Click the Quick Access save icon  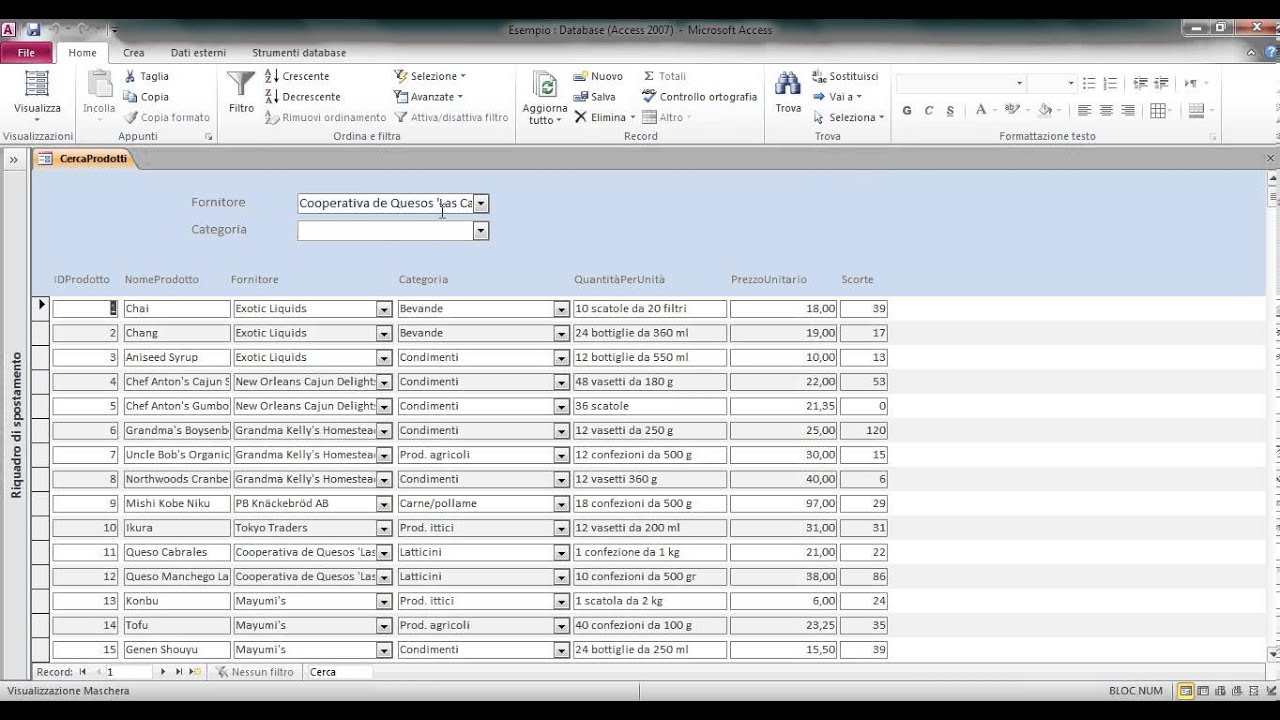(x=33, y=30)
